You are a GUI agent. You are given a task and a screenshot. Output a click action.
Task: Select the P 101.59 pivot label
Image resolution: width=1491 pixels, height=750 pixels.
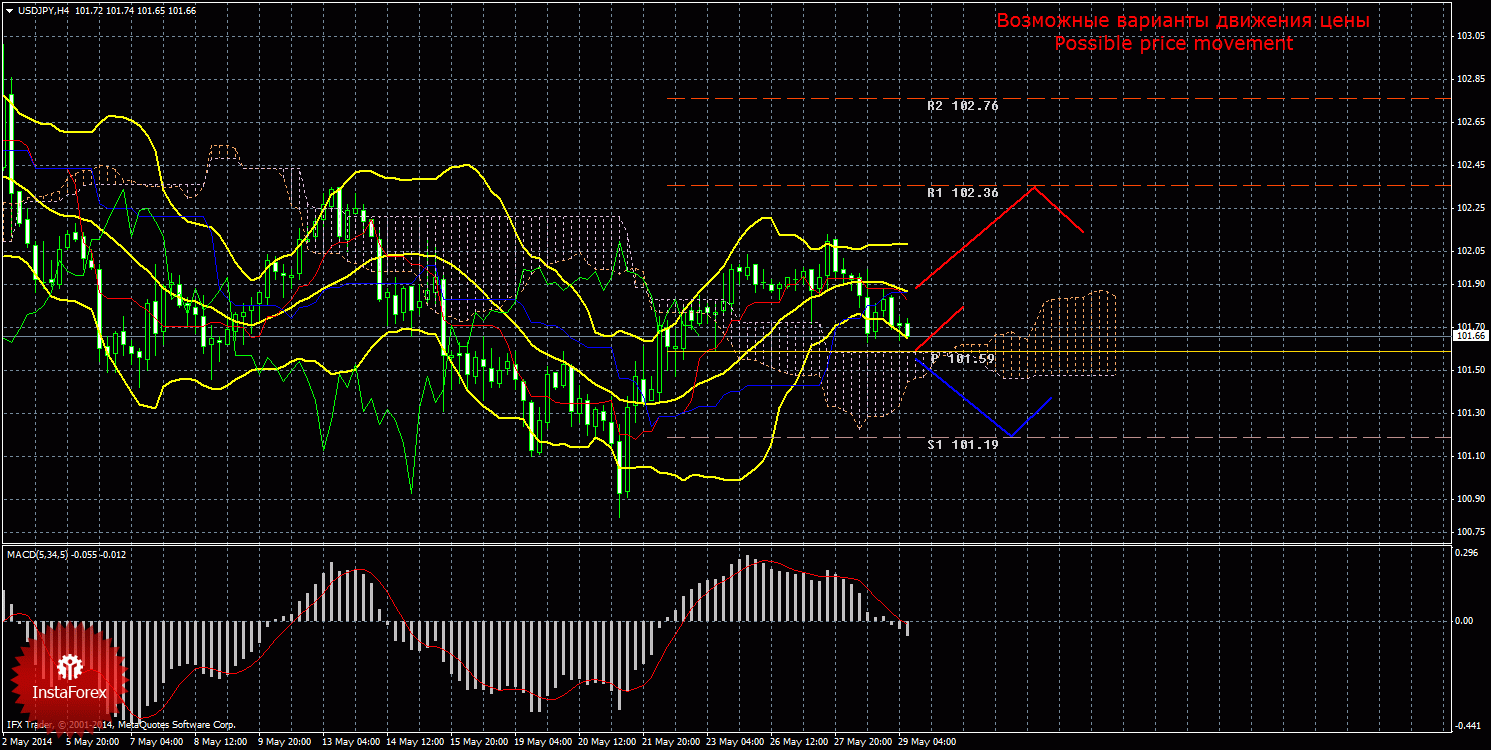[x=963, y=358]
